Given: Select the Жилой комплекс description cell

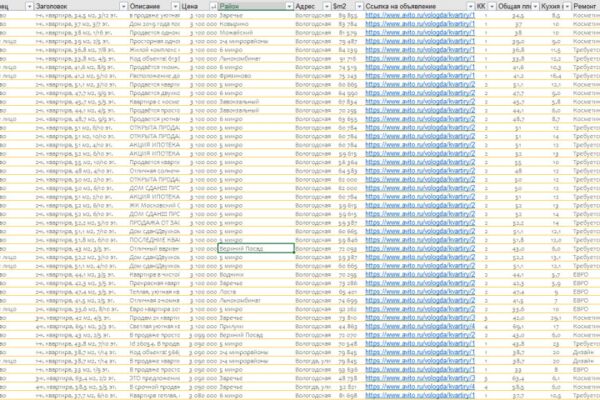Looking at the screenshot, I should [154, 50].
